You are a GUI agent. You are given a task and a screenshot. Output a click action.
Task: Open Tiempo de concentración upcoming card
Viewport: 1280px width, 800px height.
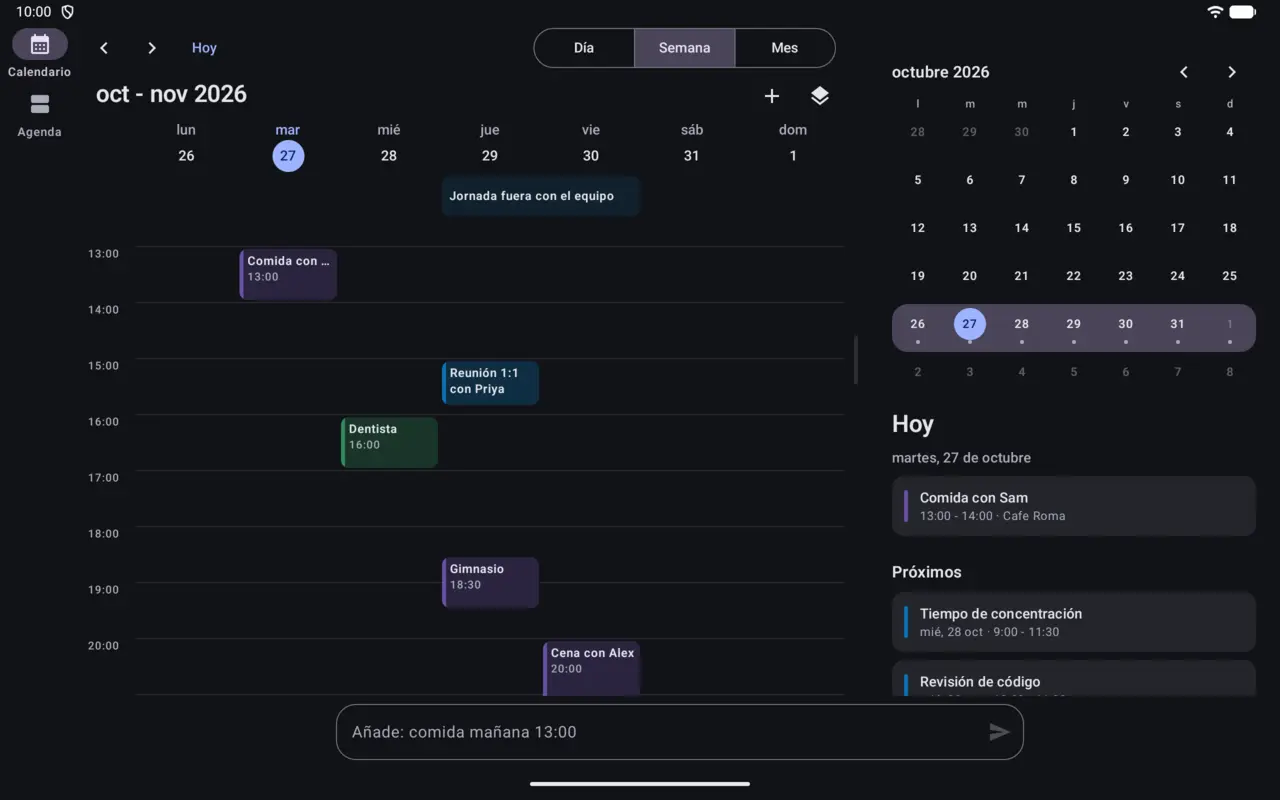pyautogui.click(x=1074, y=622)
